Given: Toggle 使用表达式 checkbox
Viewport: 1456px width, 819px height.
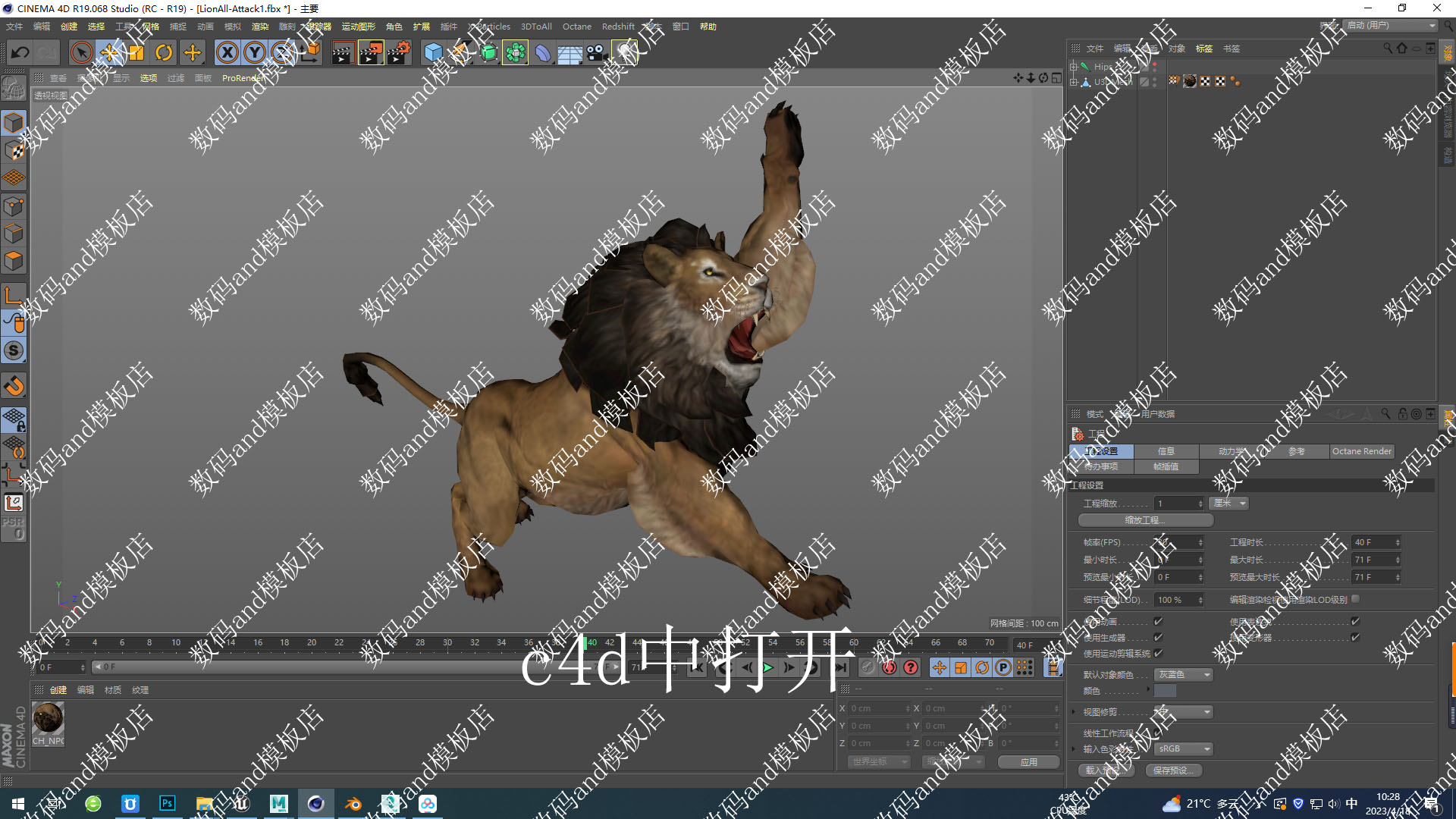Looking at the screenshot, I should (1355, 622).
